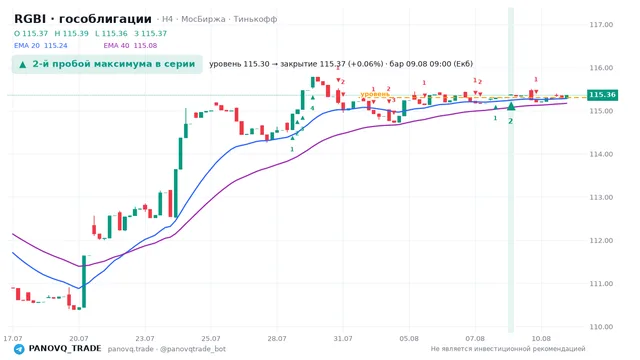The width and height of the screenshot is (640, 360).
Task: Click the high value 'H 115.39'
Action: pyautogui.click(x=71, y=33)
